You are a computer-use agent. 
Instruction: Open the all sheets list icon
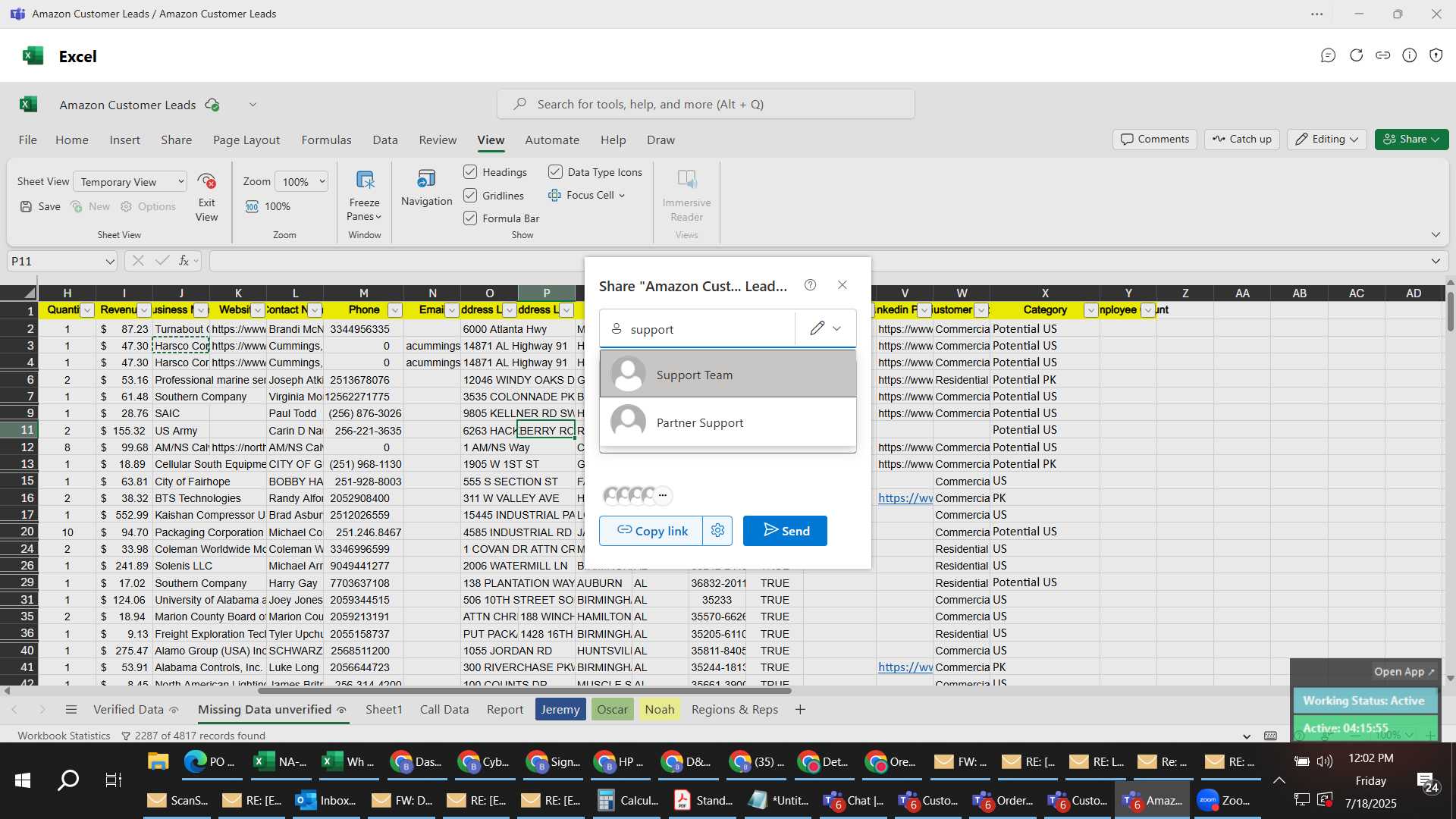[x=71, y=710]
